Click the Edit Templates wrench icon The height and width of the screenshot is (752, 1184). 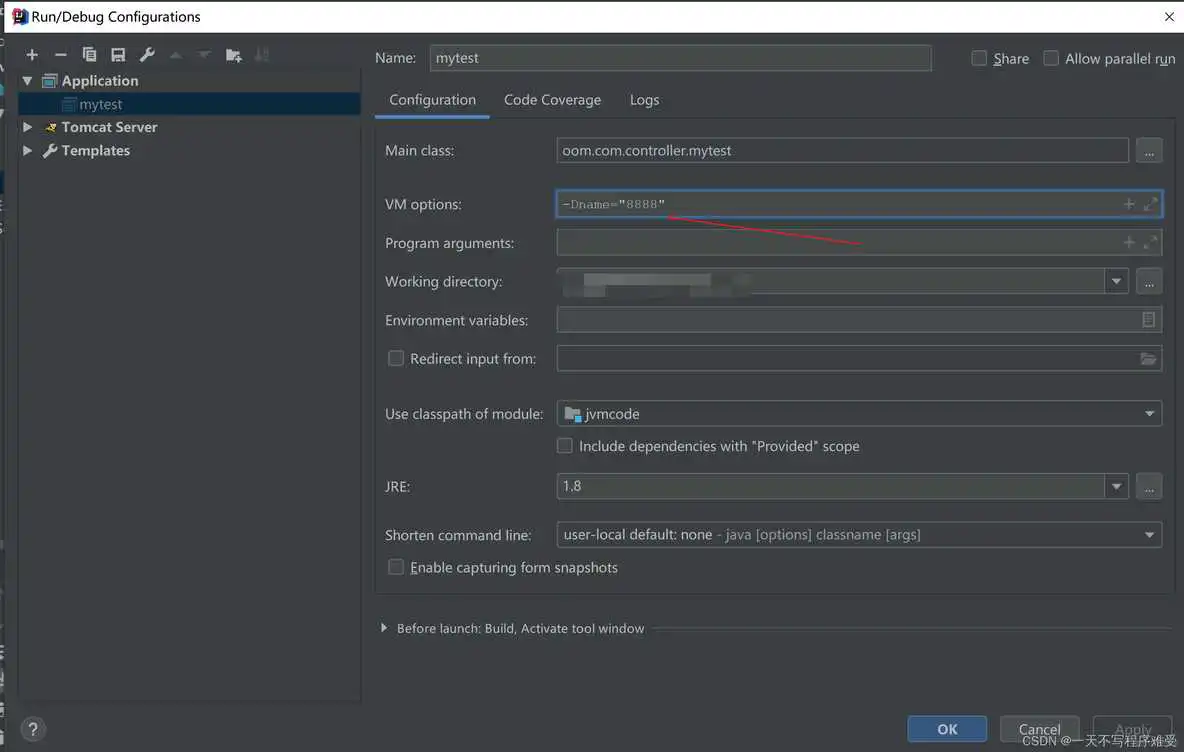tap(147, 55)
